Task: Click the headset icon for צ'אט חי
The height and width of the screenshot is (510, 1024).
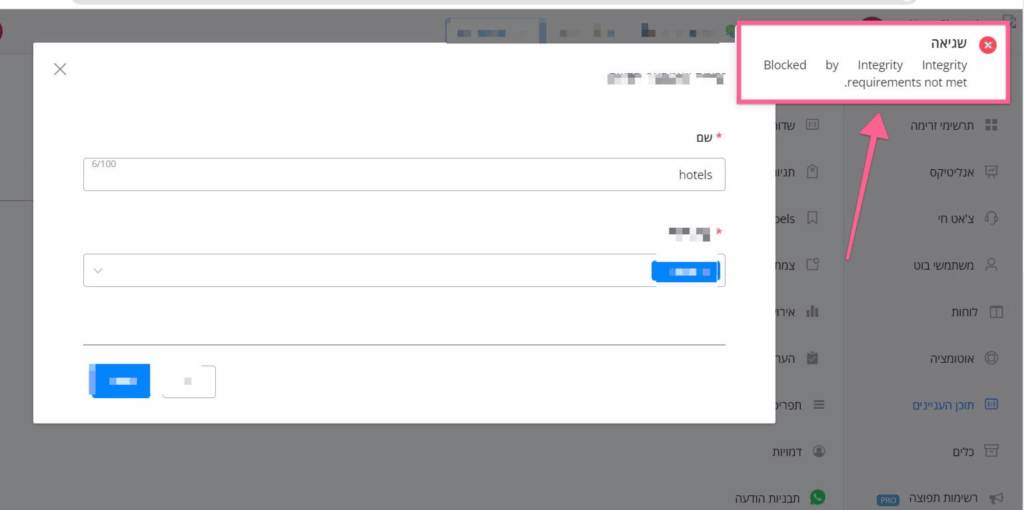Action: (991, 218)
